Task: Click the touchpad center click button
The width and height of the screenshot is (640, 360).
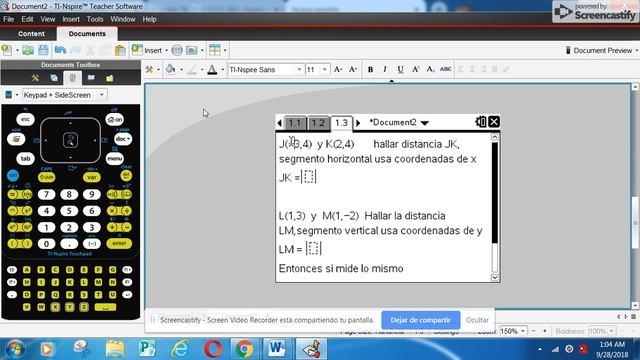Action: coord(71,140)
